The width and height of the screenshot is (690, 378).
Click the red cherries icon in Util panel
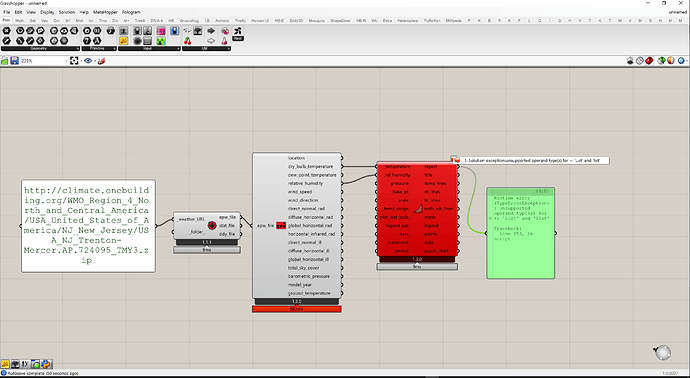click(187, 41)
